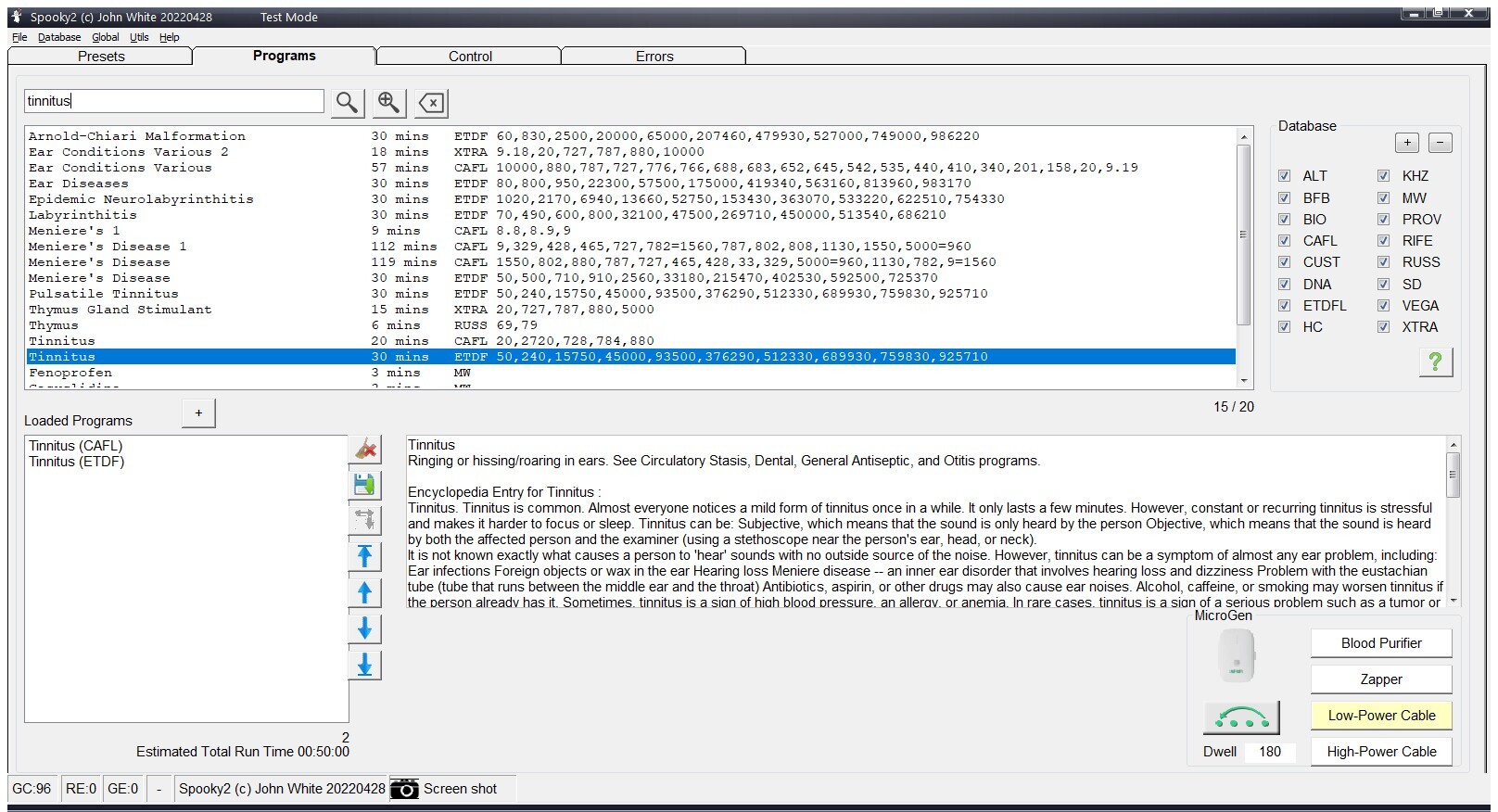Screen dimensions: 1498x812
Task: Click the Dwell value input field
Action: point(1270,752)
